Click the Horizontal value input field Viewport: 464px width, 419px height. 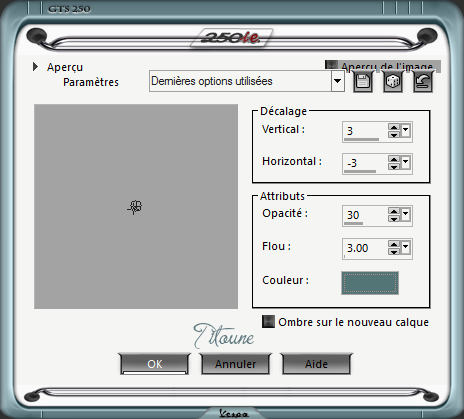click(365, 164)
